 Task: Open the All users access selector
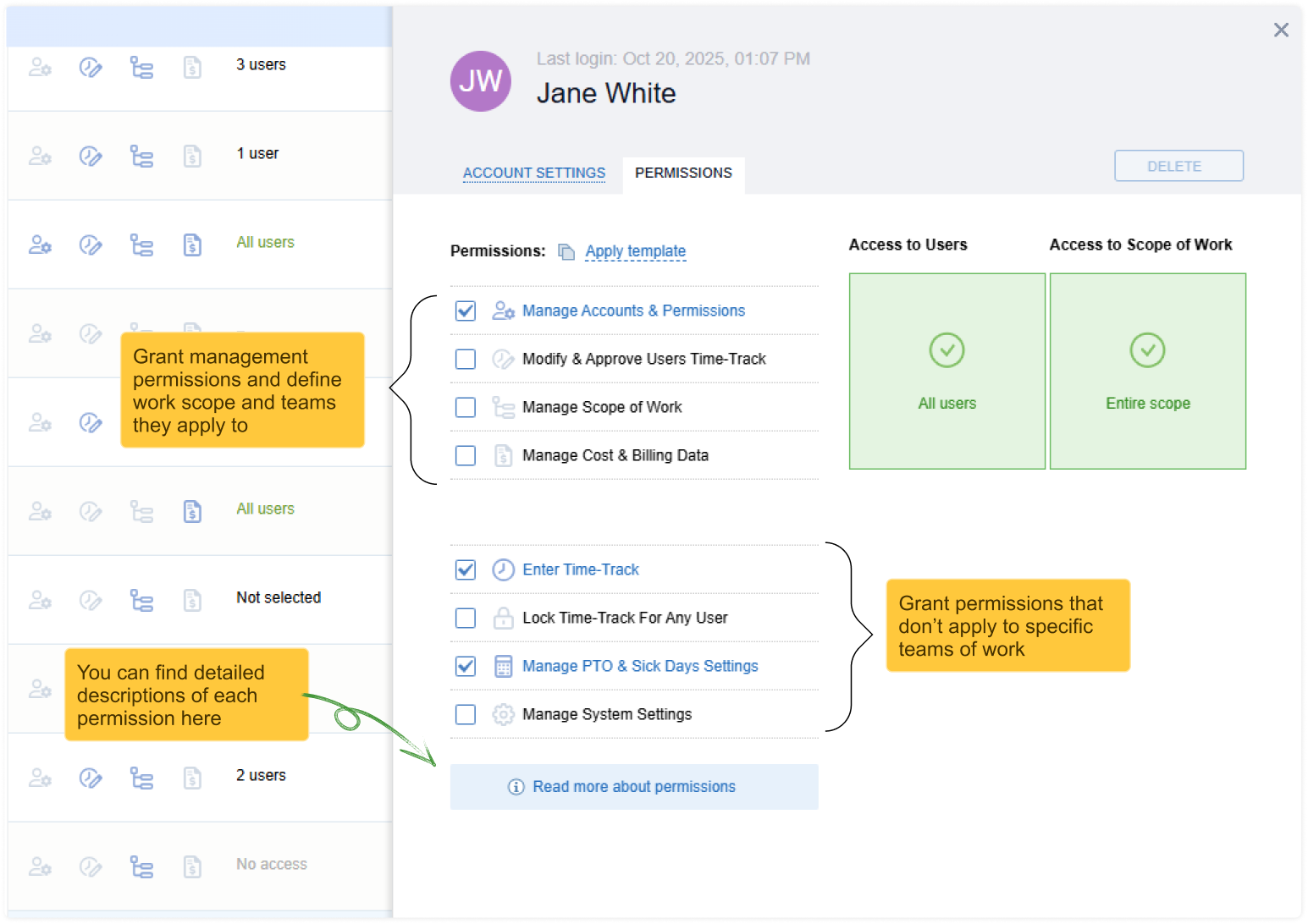[x=947, y=371]
